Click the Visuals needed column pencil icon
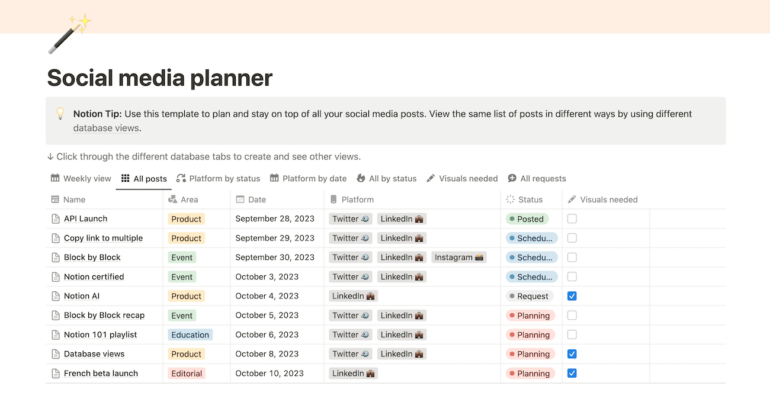770x405 pixels. (572, 199)
